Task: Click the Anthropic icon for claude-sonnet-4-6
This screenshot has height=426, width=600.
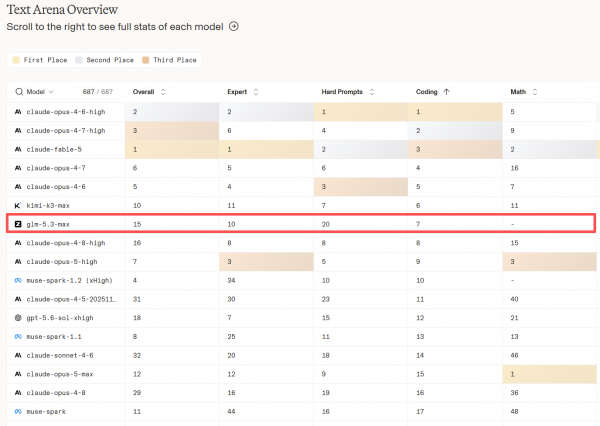Action: click(18, 356)
